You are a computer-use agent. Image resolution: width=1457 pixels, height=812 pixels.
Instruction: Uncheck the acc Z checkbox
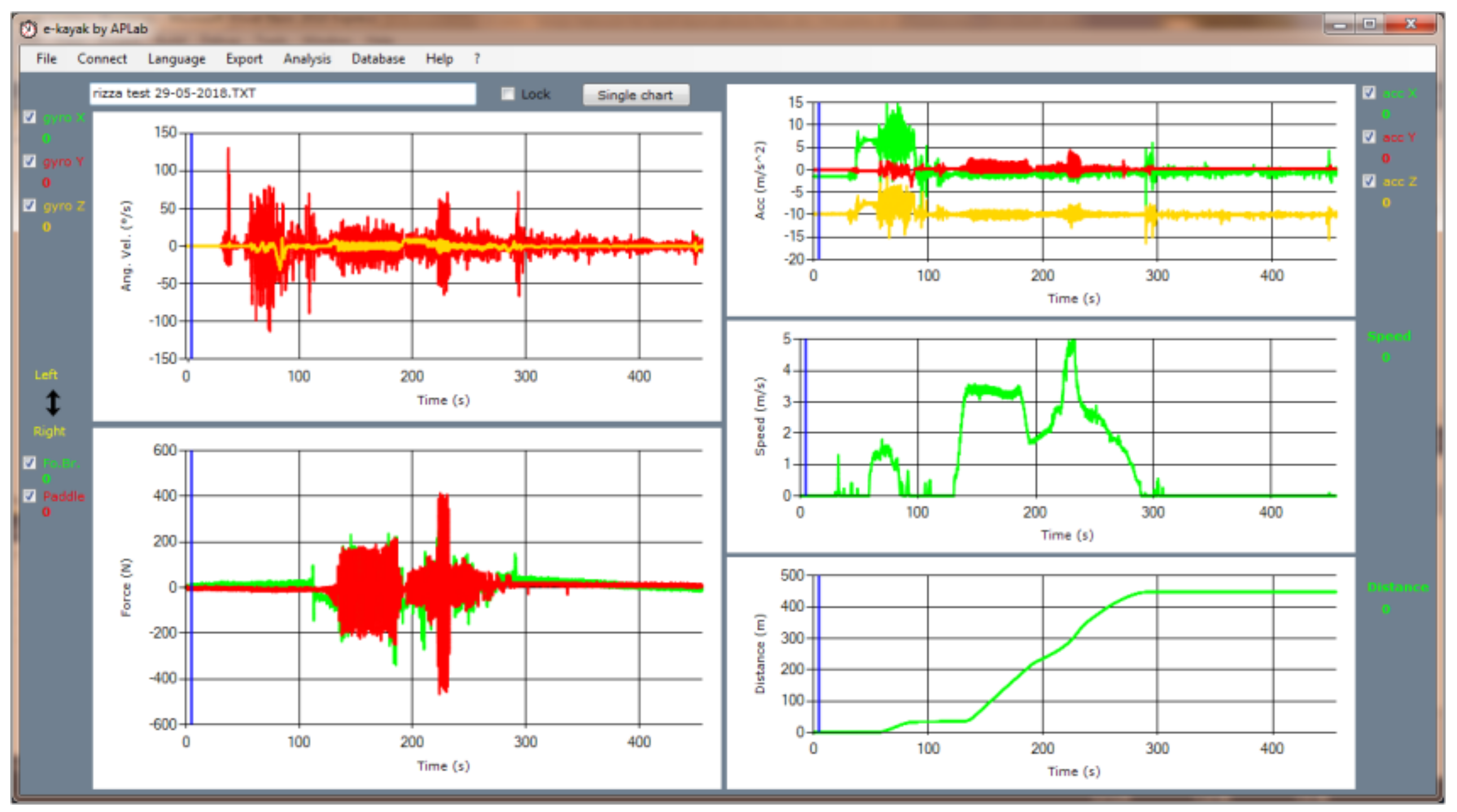1369,181
